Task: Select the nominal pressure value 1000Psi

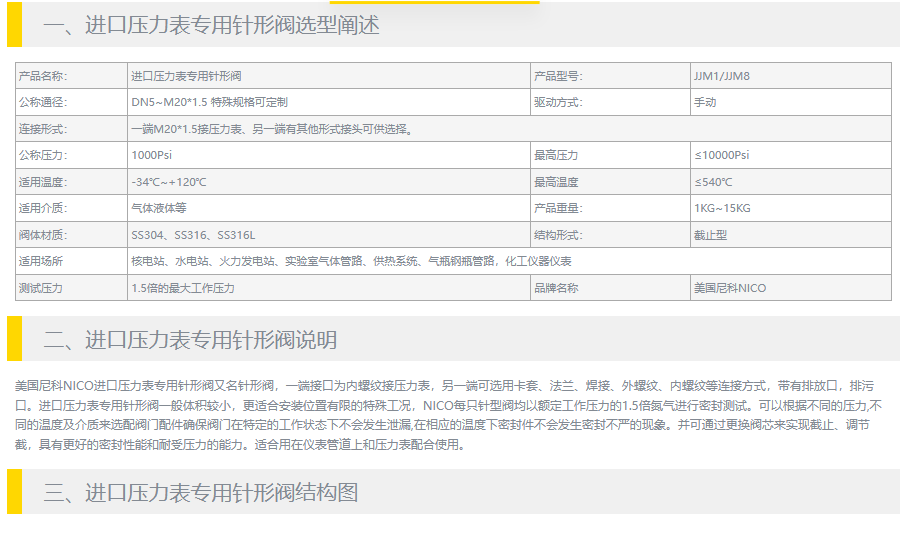Action: [x=152, y=155]
